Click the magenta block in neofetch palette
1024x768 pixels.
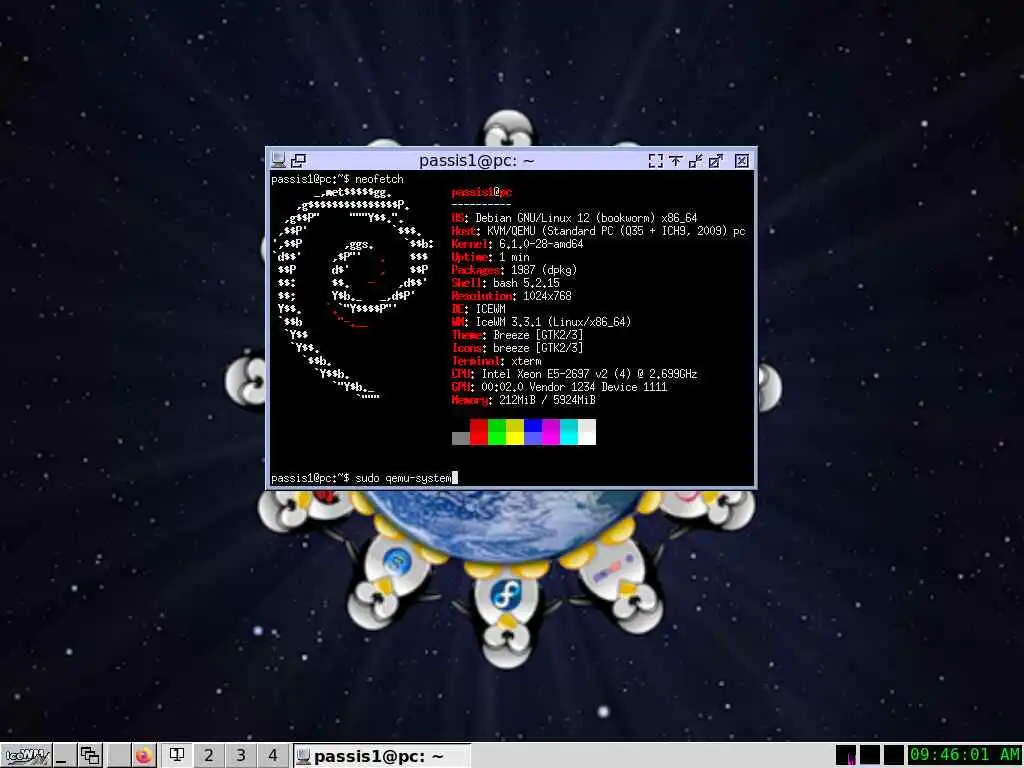point(551,432)
